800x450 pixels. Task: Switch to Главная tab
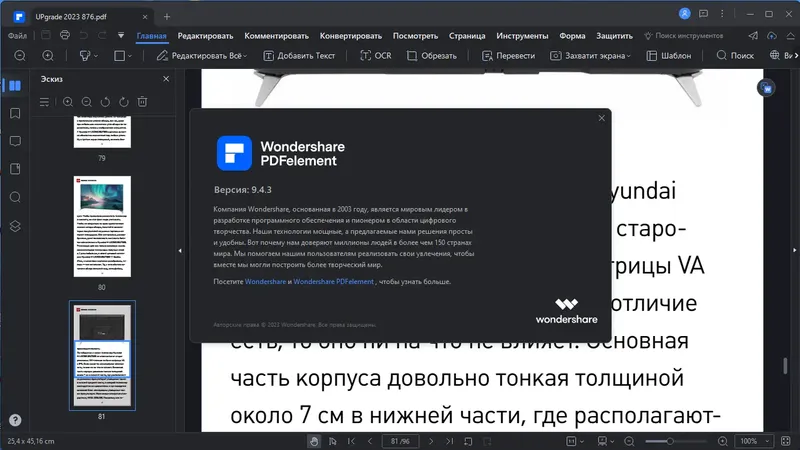(152, 36)
